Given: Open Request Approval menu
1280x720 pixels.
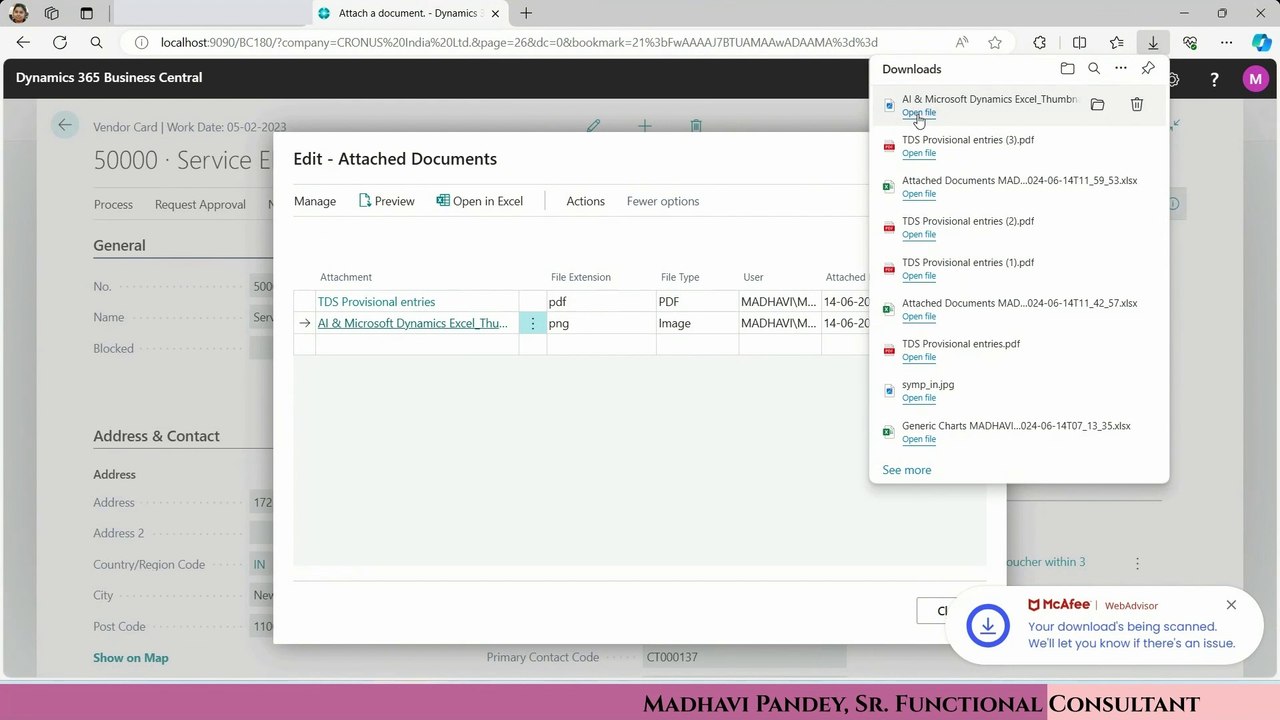Looking at the screenshot, I should click(x=200, y=204).
